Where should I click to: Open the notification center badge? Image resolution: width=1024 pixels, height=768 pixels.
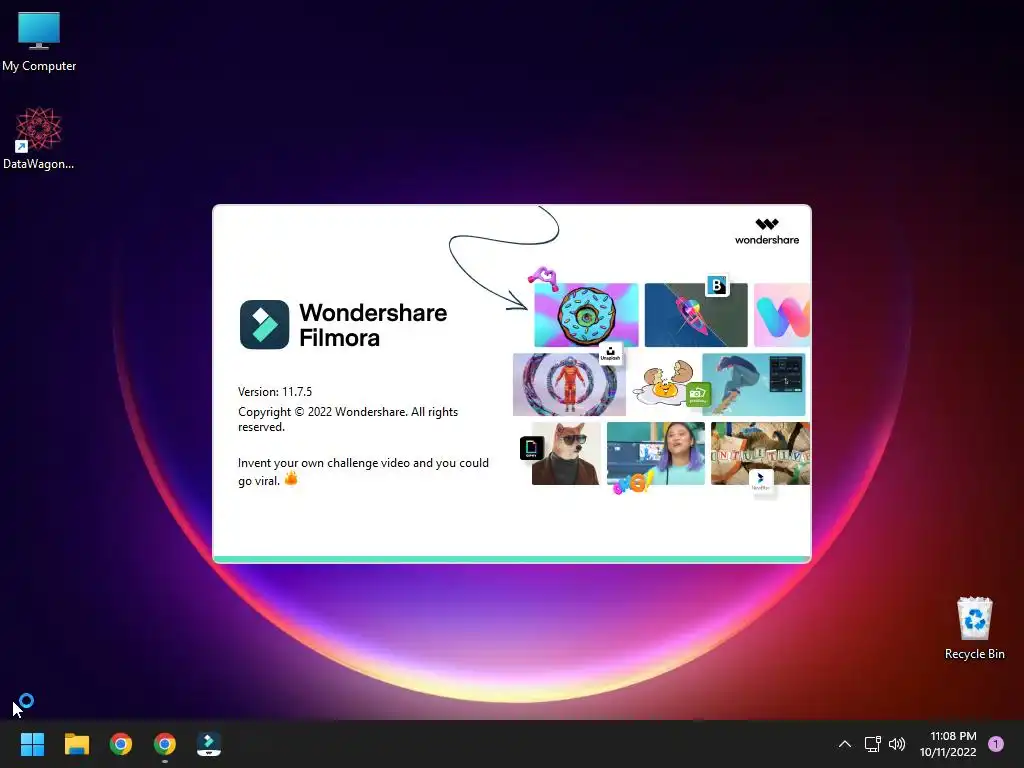pyautogui.click(x=996, y=744)
